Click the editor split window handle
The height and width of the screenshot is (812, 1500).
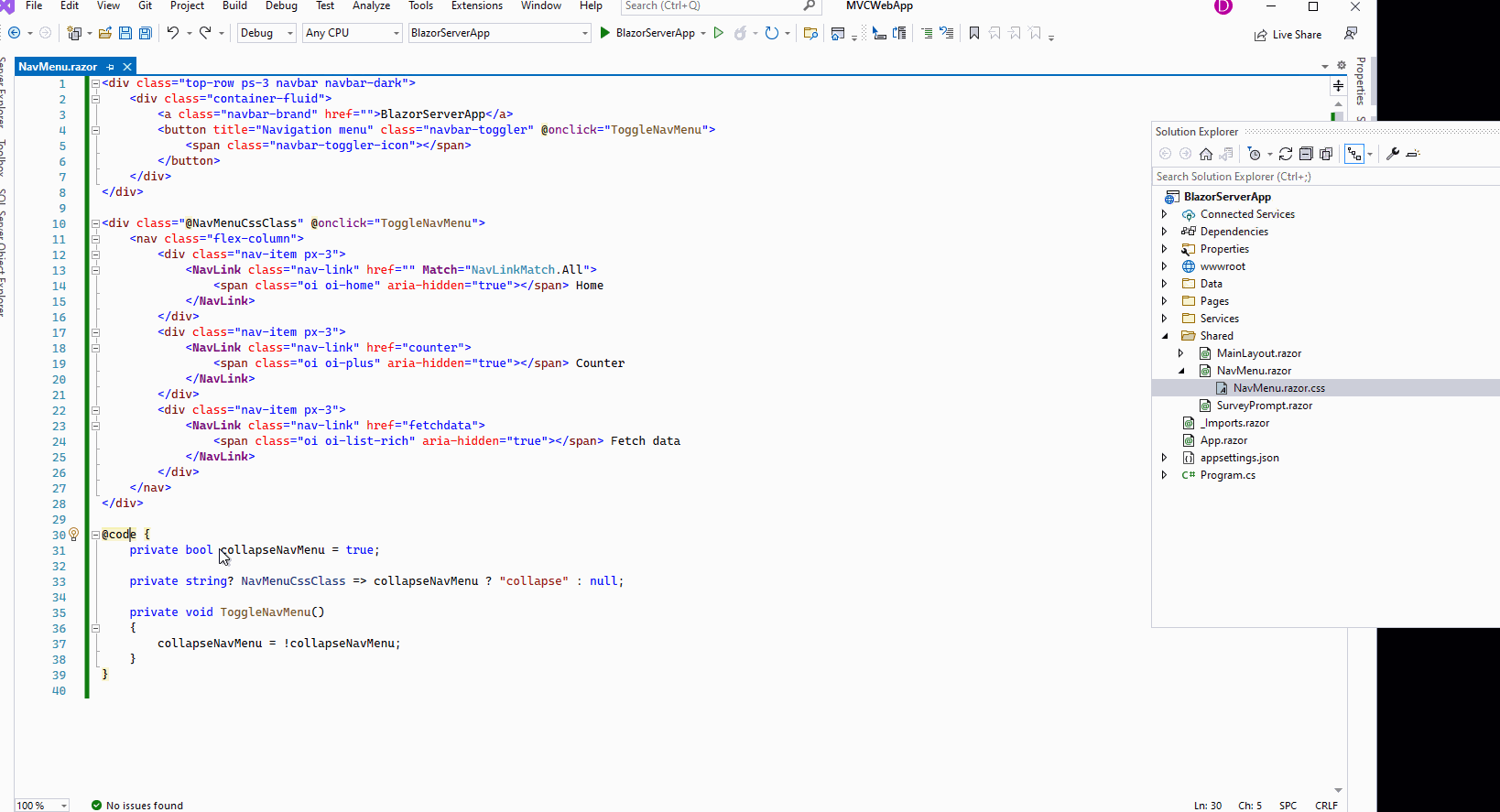(x=1338, y=86)
